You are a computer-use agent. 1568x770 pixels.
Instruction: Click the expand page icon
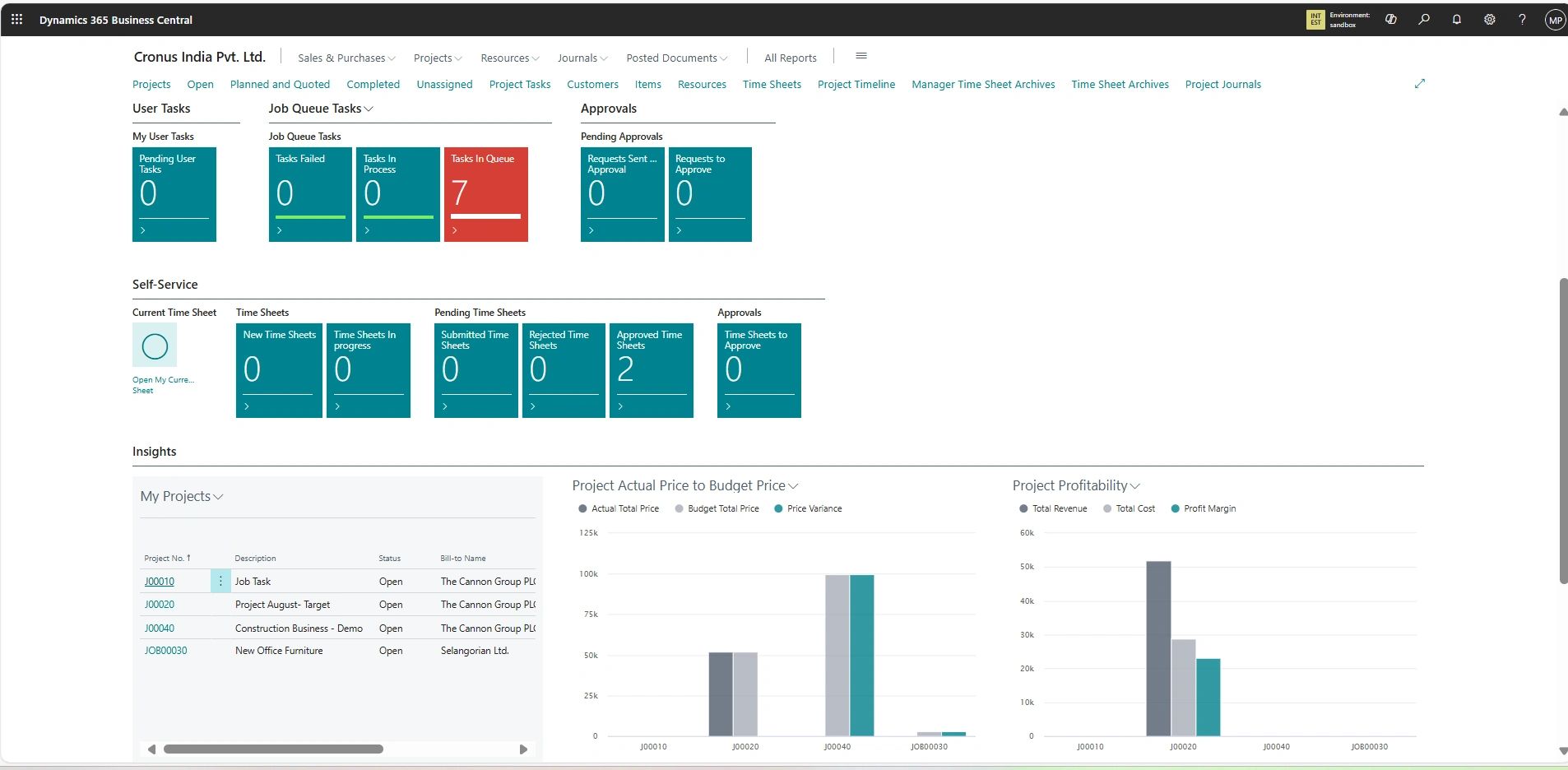(1420, 84)
